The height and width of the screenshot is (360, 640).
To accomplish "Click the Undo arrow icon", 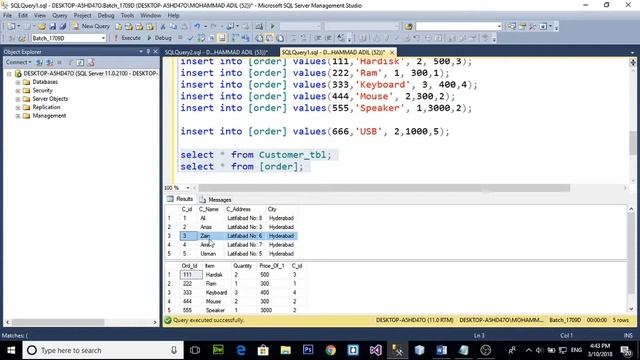I will (x=197, y=26).
